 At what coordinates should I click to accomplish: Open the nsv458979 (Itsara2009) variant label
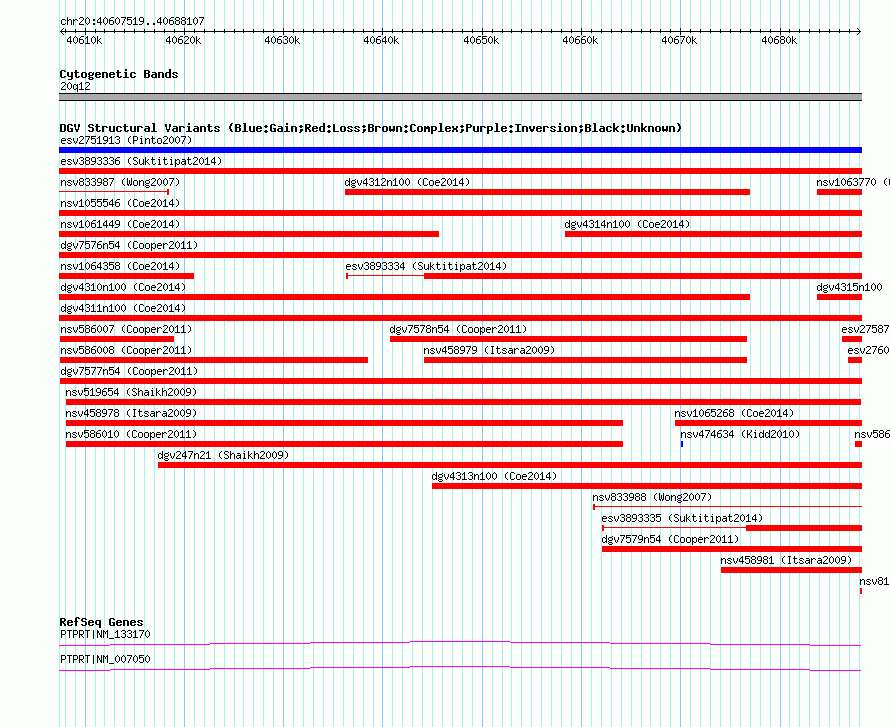point(489,350)
